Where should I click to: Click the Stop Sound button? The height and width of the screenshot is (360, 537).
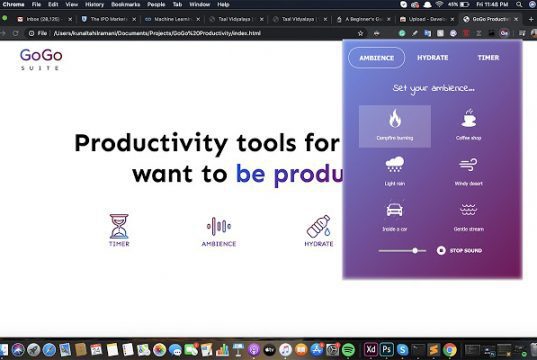click(459, 251)
